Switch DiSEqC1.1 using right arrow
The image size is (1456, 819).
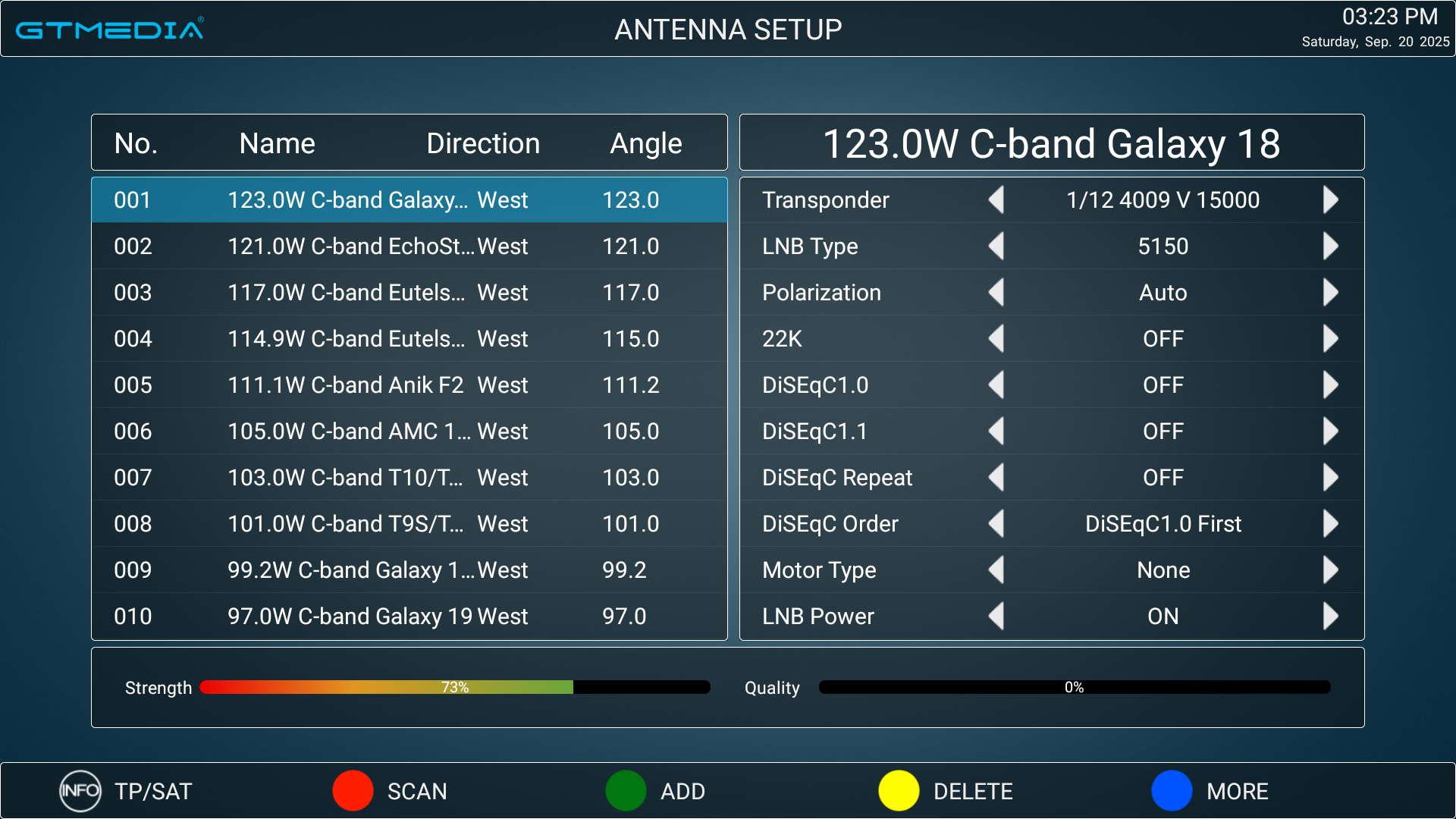coord(1330,431)
